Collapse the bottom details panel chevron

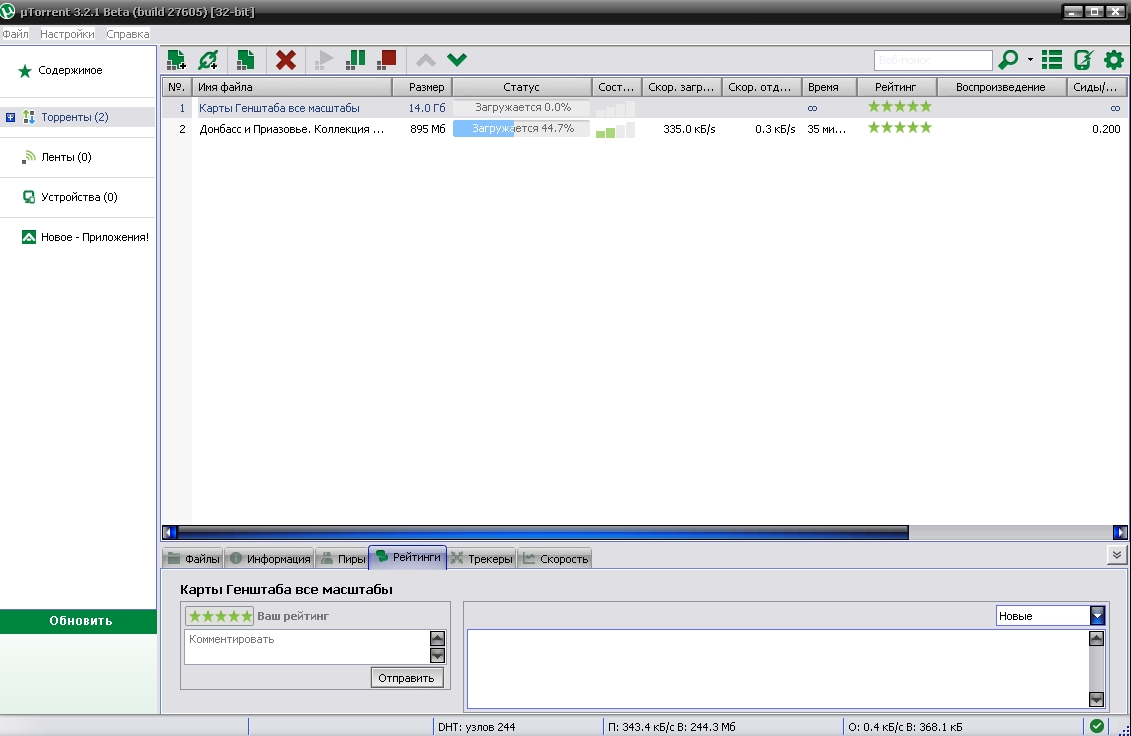click(1116, 554)
